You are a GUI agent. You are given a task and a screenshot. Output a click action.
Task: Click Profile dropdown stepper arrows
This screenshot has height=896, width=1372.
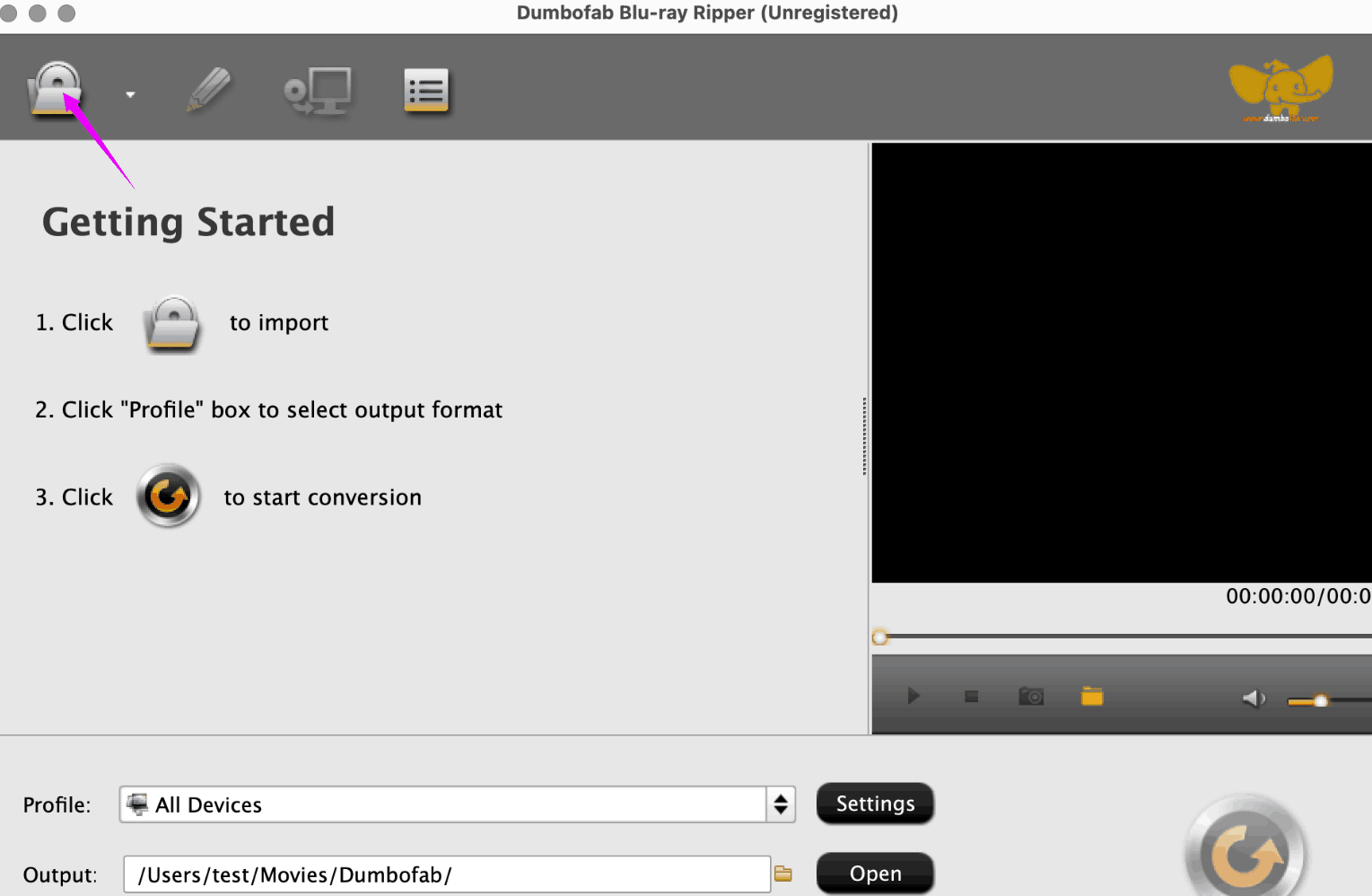(781, 804)
